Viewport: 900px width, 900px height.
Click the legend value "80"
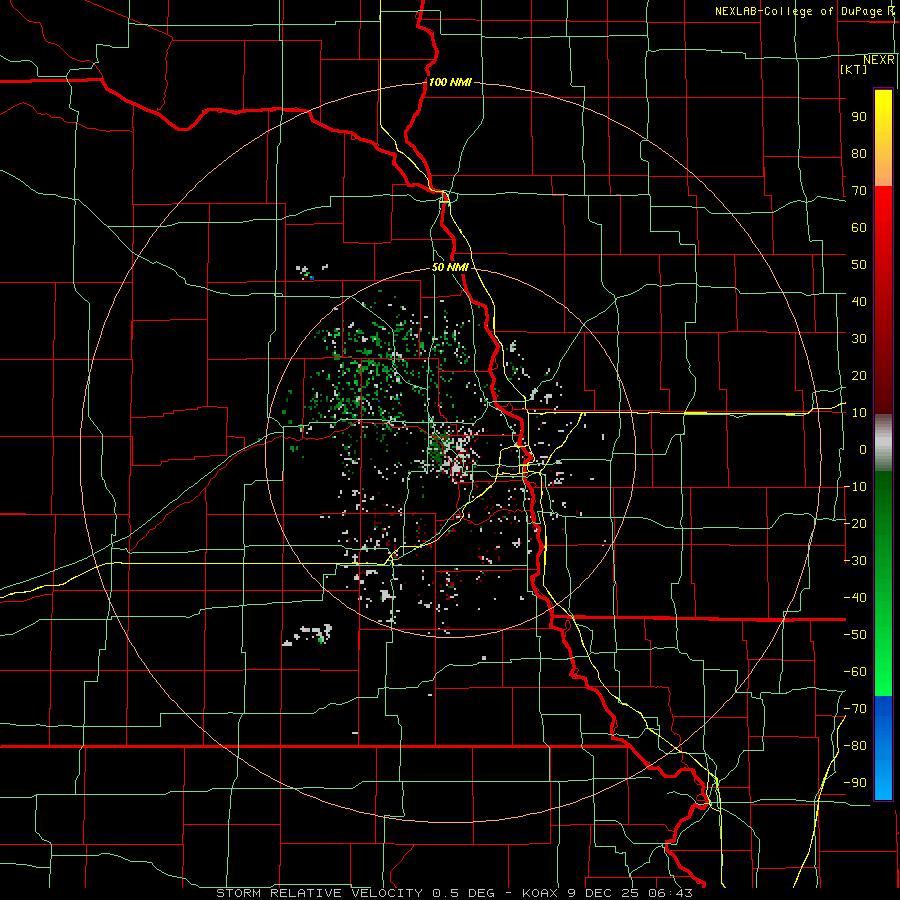859,153
